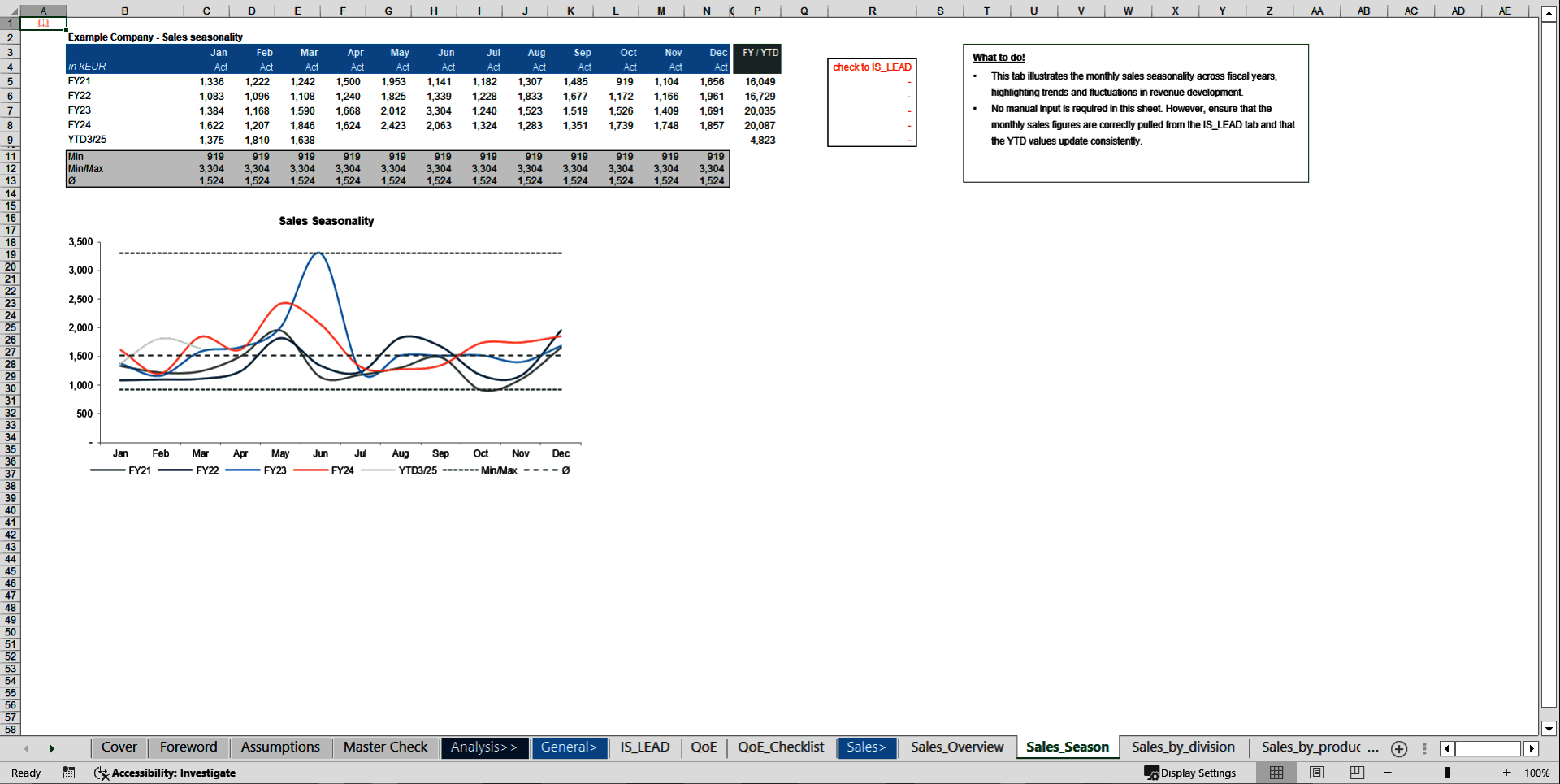Viewport: 1560px width, 784px height.
Task: Open the IS_LEAD worksheet tab
Action: pyautogui.click(x=644, y=747)
